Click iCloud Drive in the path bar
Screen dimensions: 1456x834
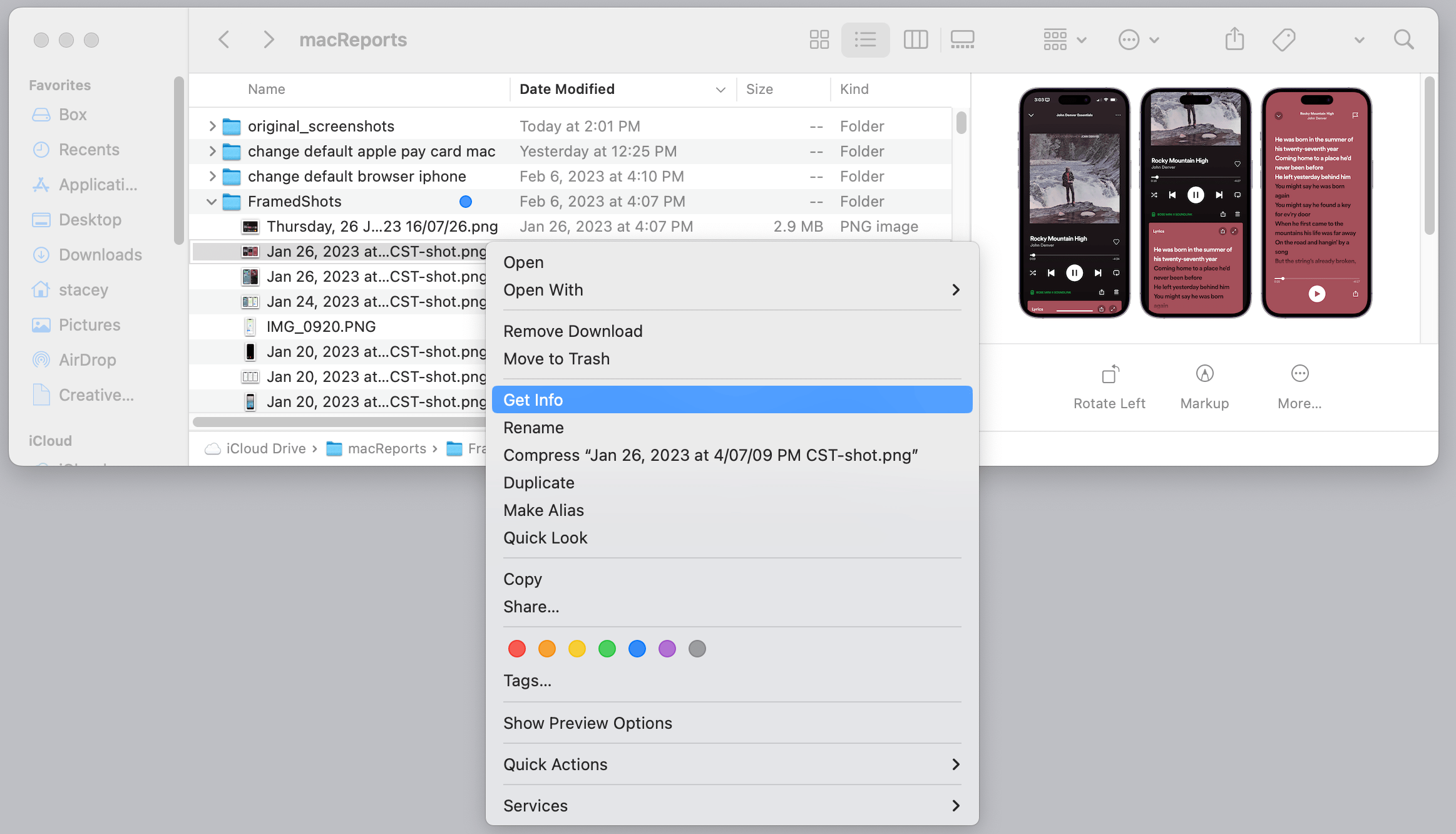point(255,449)
